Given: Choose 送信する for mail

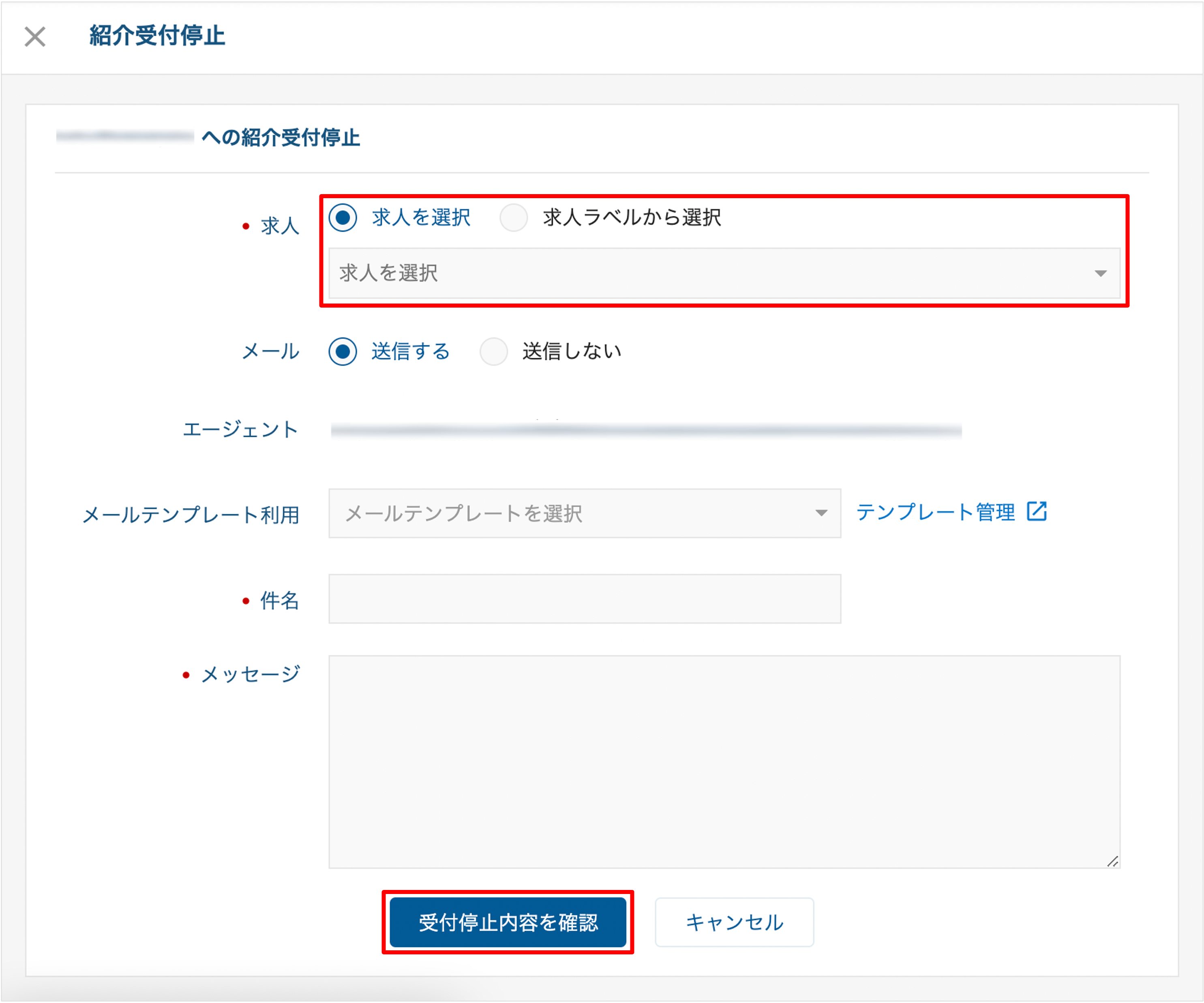Looking at the screenshot, I should [343, 351].
